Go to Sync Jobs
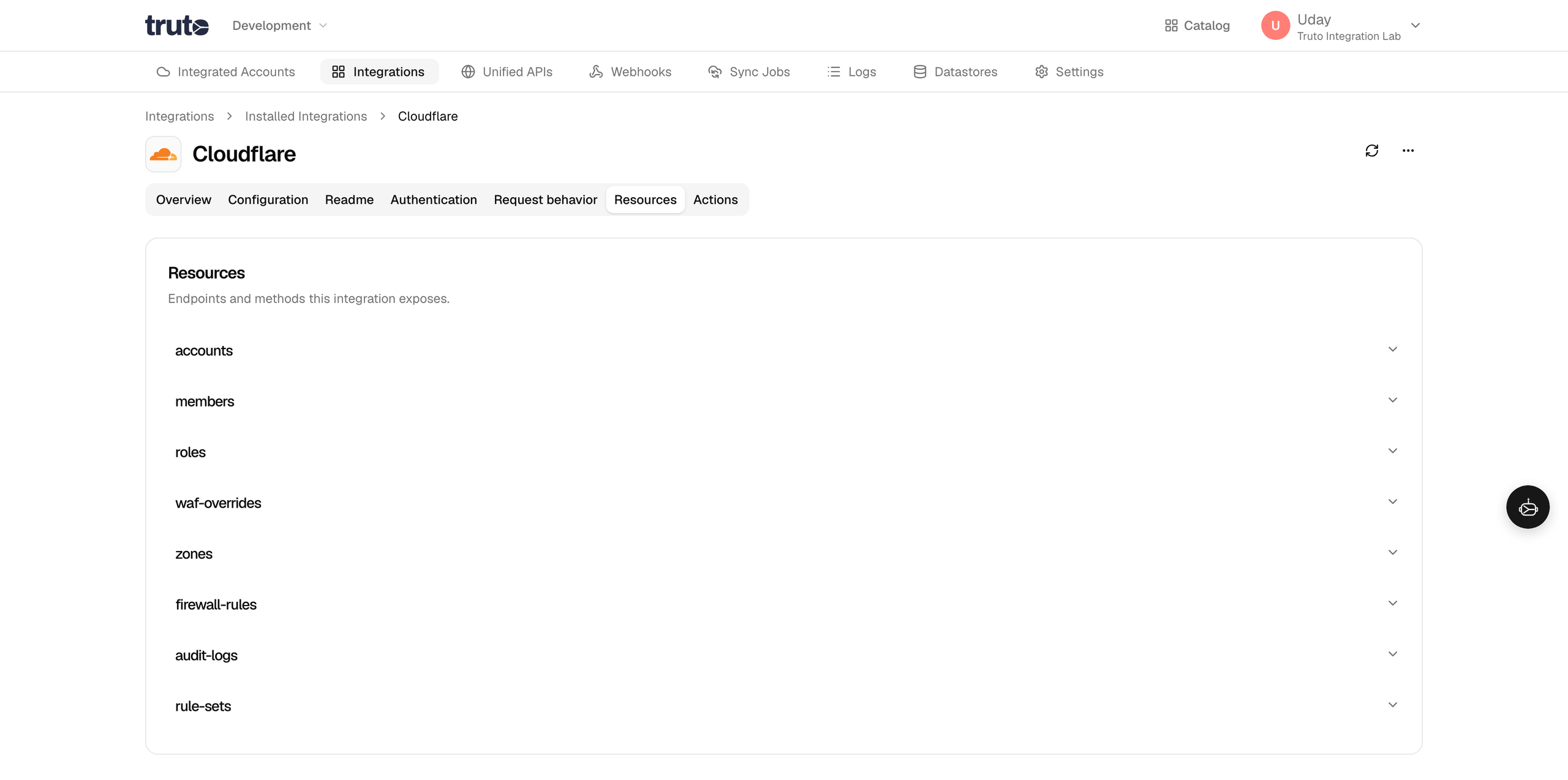The height and width of the screenshot is (780, 1568). (x=748, y=72)
